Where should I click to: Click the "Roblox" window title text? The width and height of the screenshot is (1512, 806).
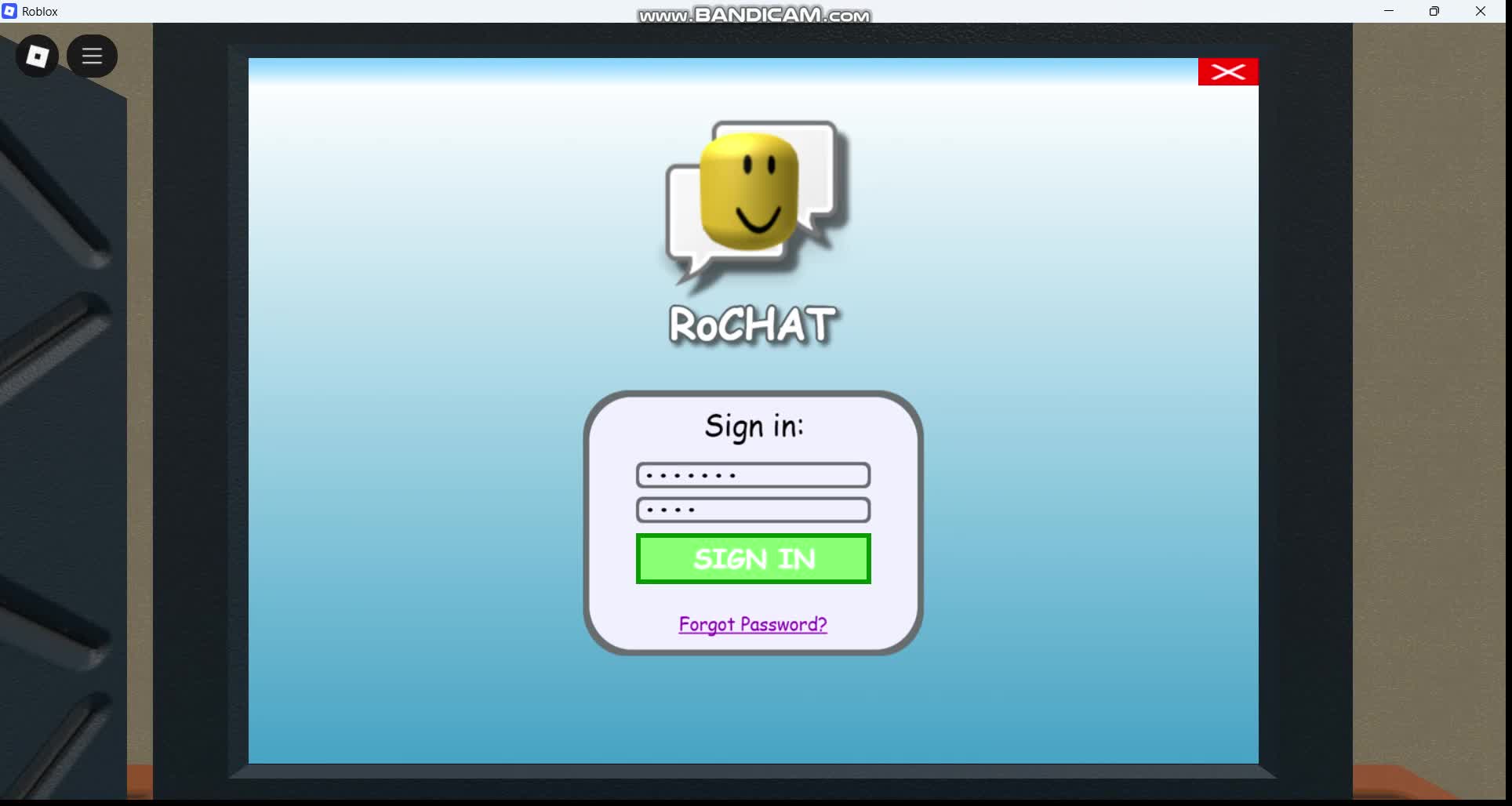pyautogui.click(x=40, y=12)
